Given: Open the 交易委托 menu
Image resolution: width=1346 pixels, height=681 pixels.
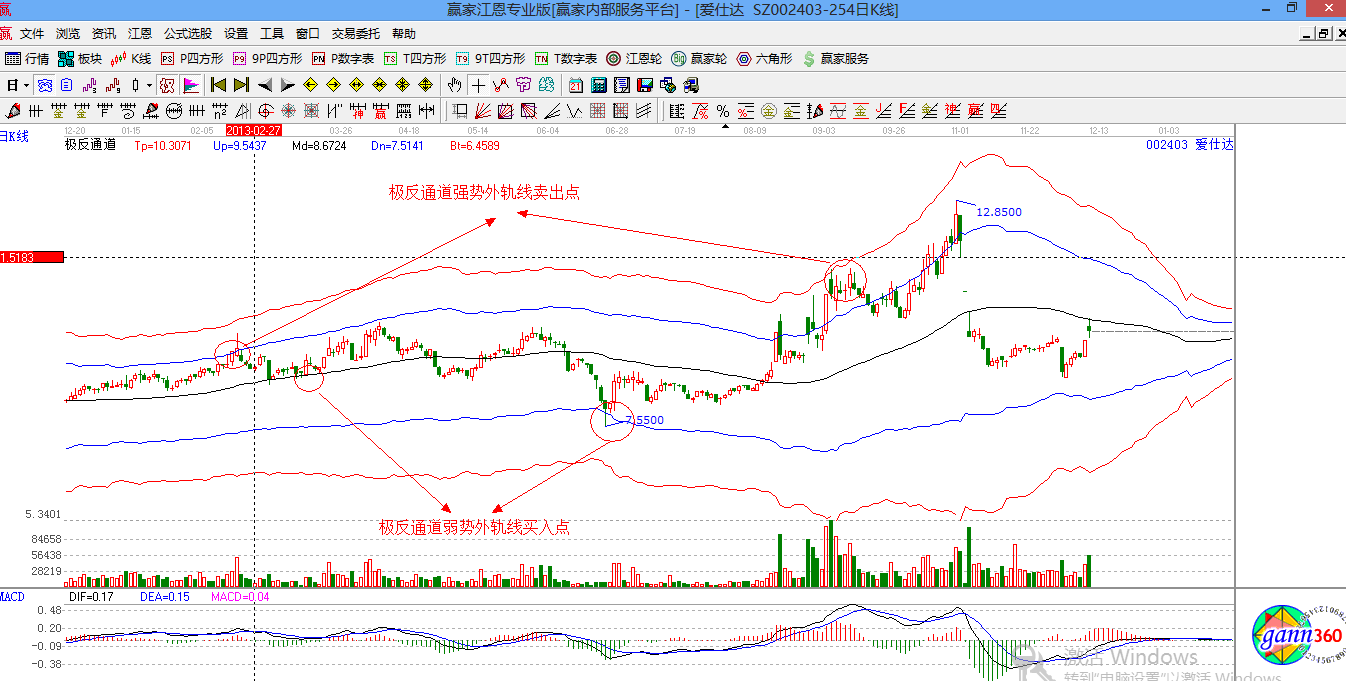Looking at the screenshot, I should 357,34.
